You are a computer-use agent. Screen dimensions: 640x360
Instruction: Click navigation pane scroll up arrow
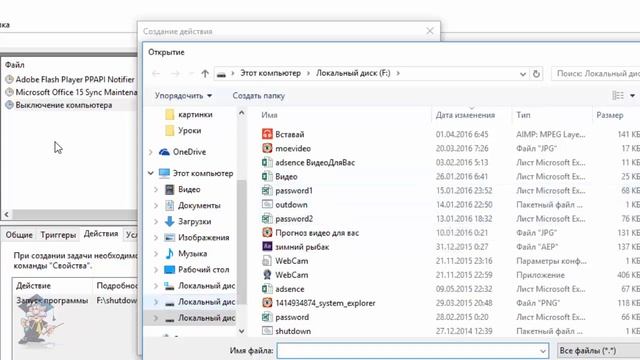[242, 113]
